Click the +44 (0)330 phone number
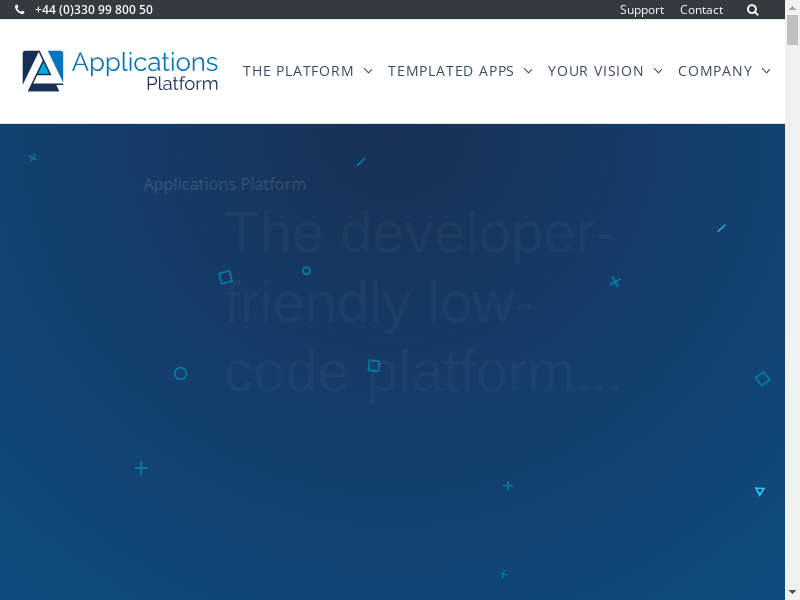 click(x=93, y=10)
